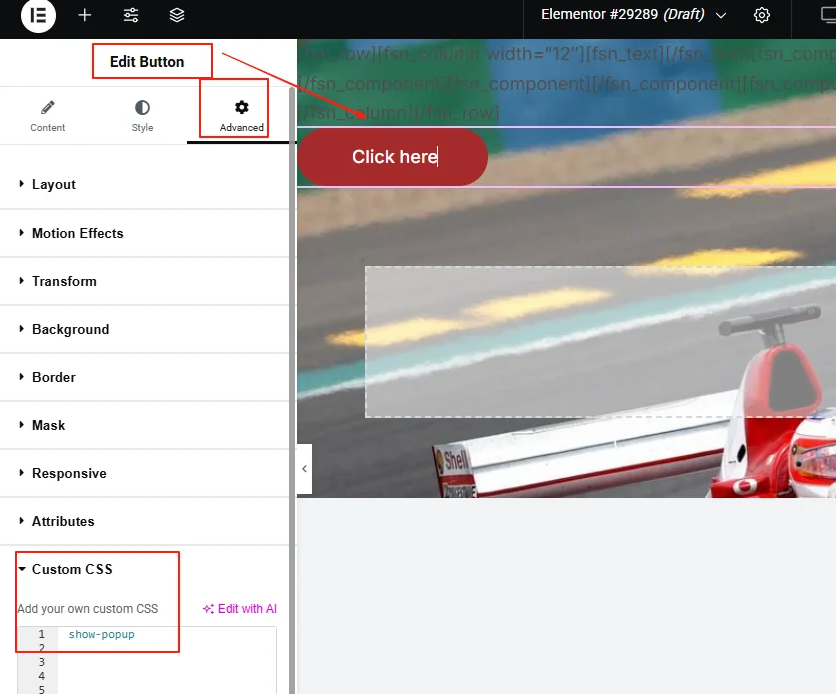Open site settings sliders icon
The width and height of the screenshot is (838, 694).
tap(131, 15)
